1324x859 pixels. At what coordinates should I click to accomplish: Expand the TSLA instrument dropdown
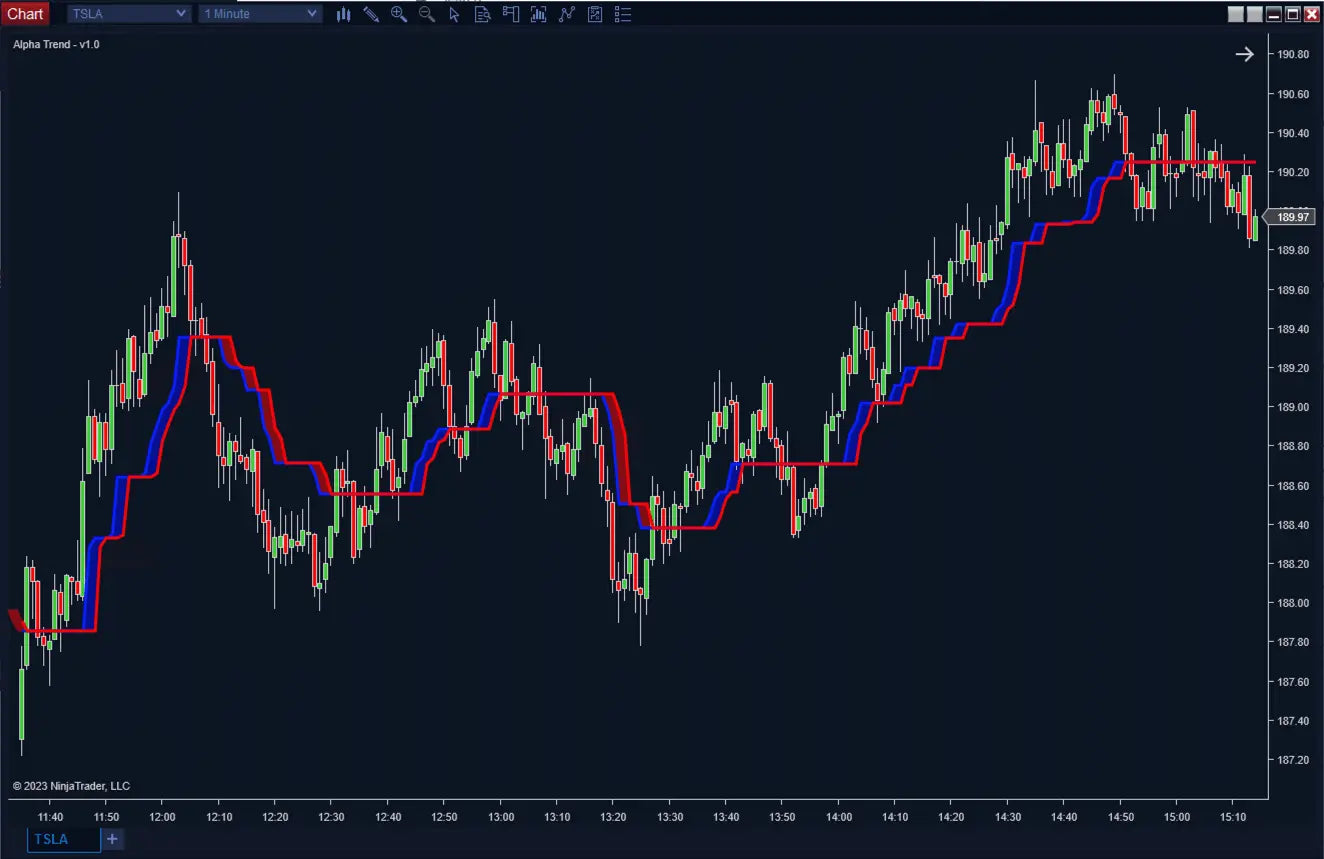(x=127, y=13)
